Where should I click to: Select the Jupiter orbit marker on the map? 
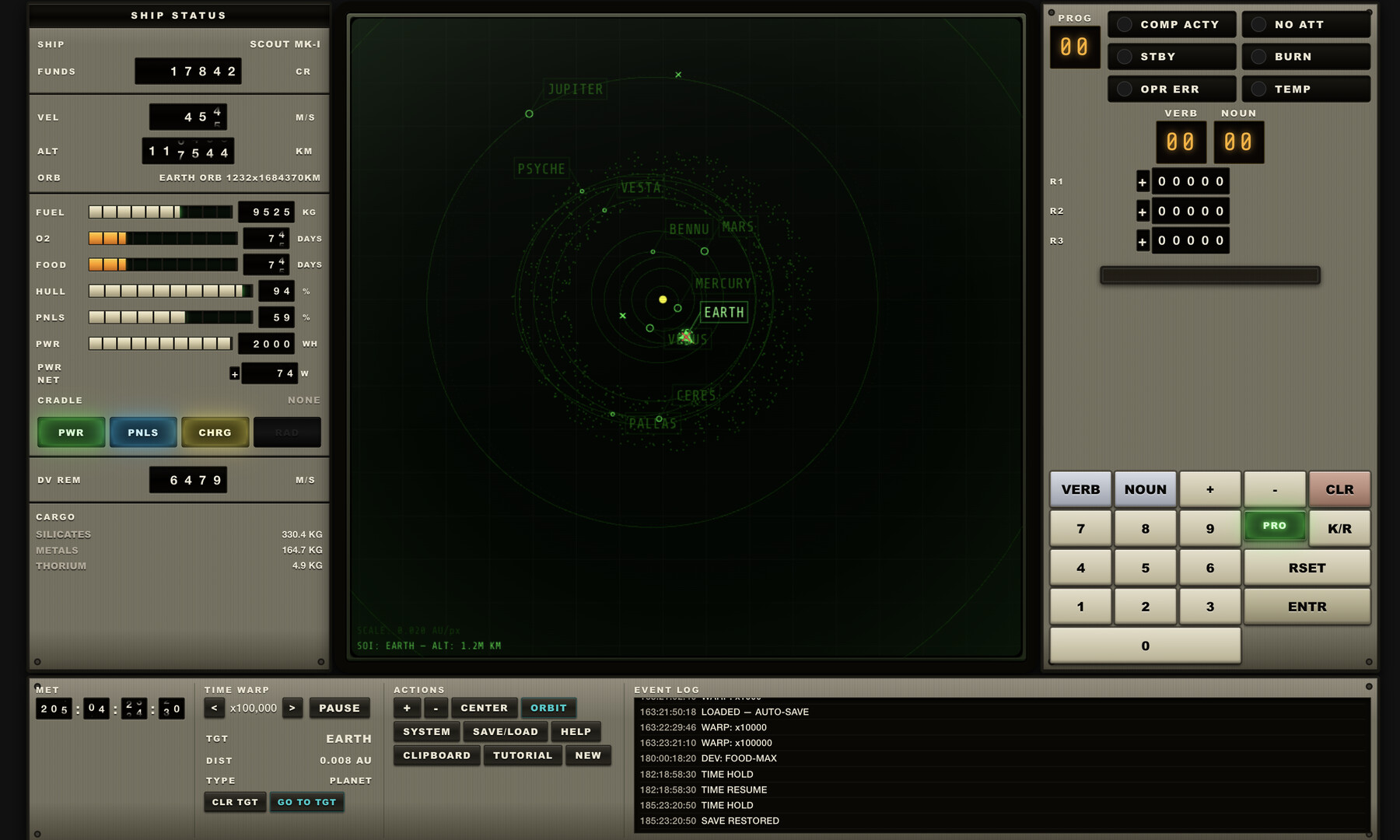(x=529, y=114)
